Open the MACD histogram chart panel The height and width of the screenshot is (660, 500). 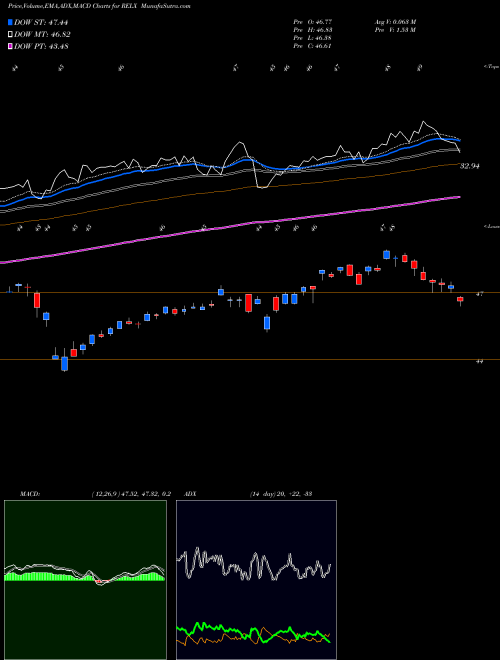click(85, 580)
